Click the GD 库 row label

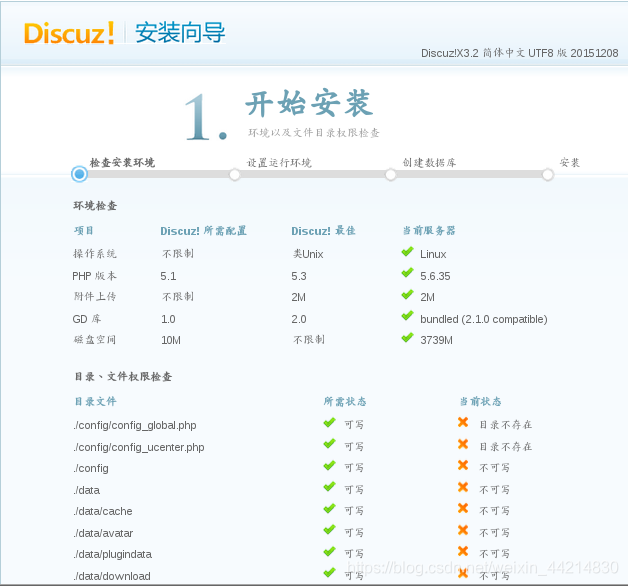(x=87, y=319)
